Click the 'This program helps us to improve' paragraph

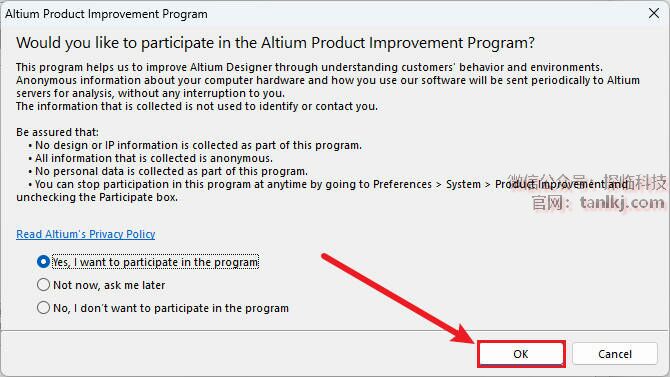click(328, 80)
